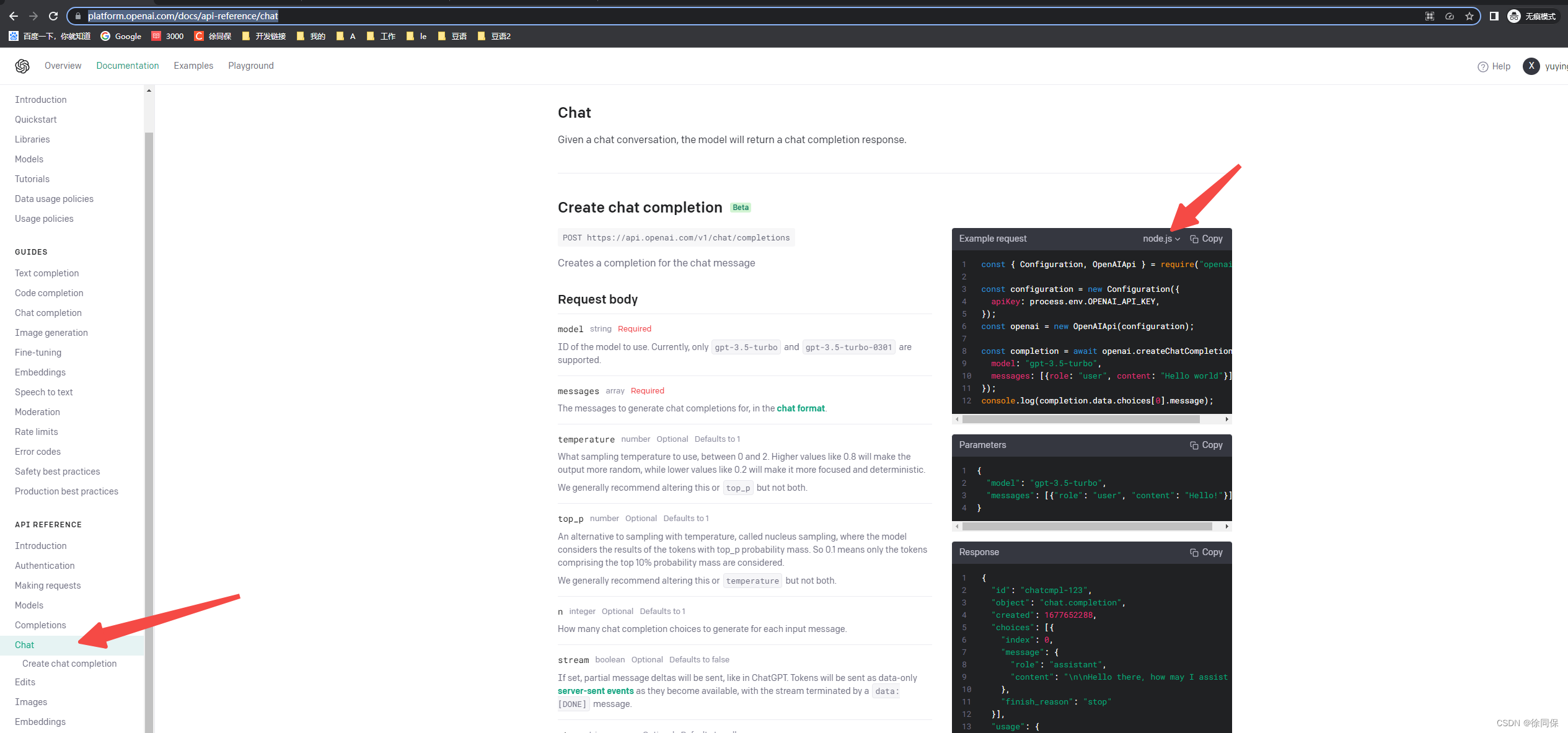Open the Documentation tab

128,66
